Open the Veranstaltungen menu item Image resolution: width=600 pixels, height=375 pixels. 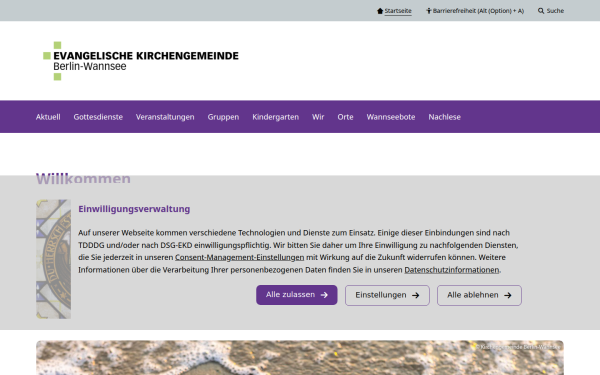click(165, 117)
